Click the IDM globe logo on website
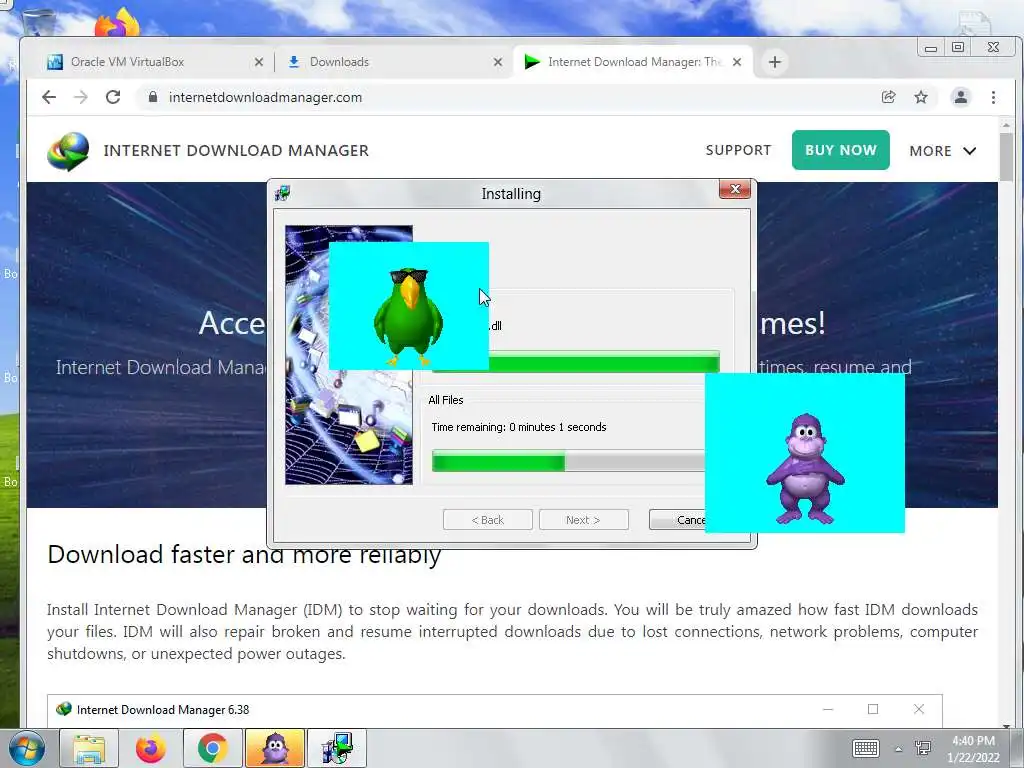Viewport: 1024px width, 768px height. coord(68,151)
